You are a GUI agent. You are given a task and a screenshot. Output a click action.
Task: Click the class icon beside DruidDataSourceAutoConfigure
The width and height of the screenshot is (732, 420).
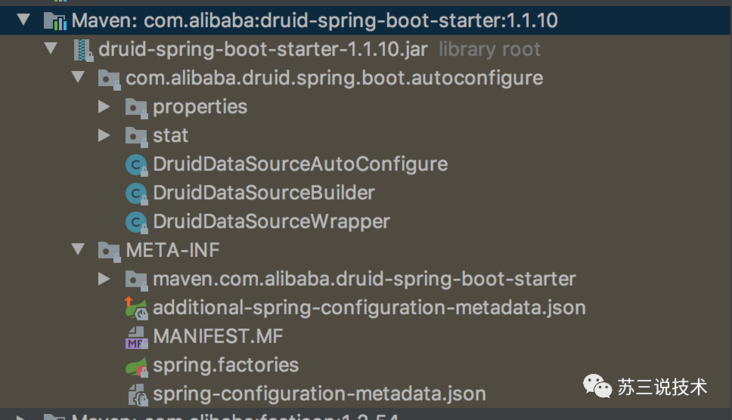(137, 164)
